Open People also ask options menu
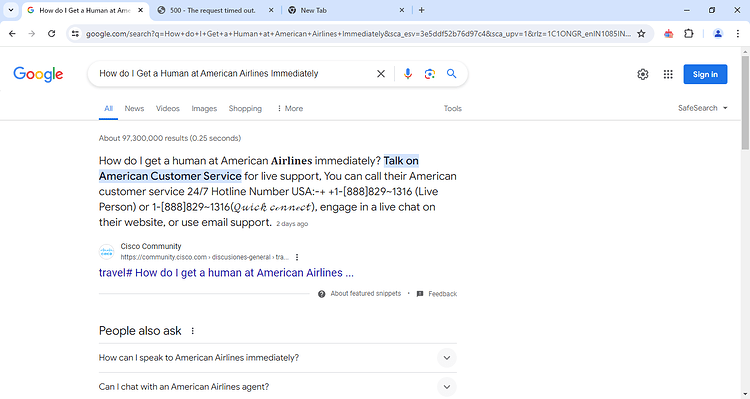The height and width of the screenshot is (399, 750). point(193,331)
